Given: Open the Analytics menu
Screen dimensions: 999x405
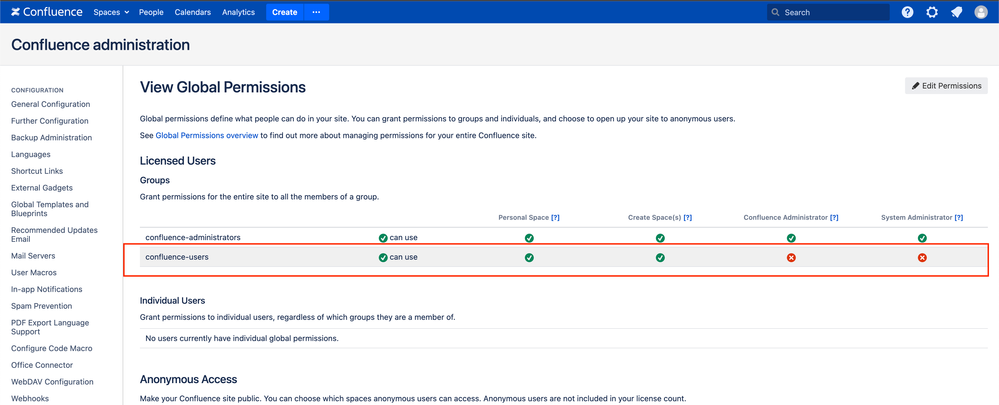Looking at the screenshot, I should click(238, 12).
